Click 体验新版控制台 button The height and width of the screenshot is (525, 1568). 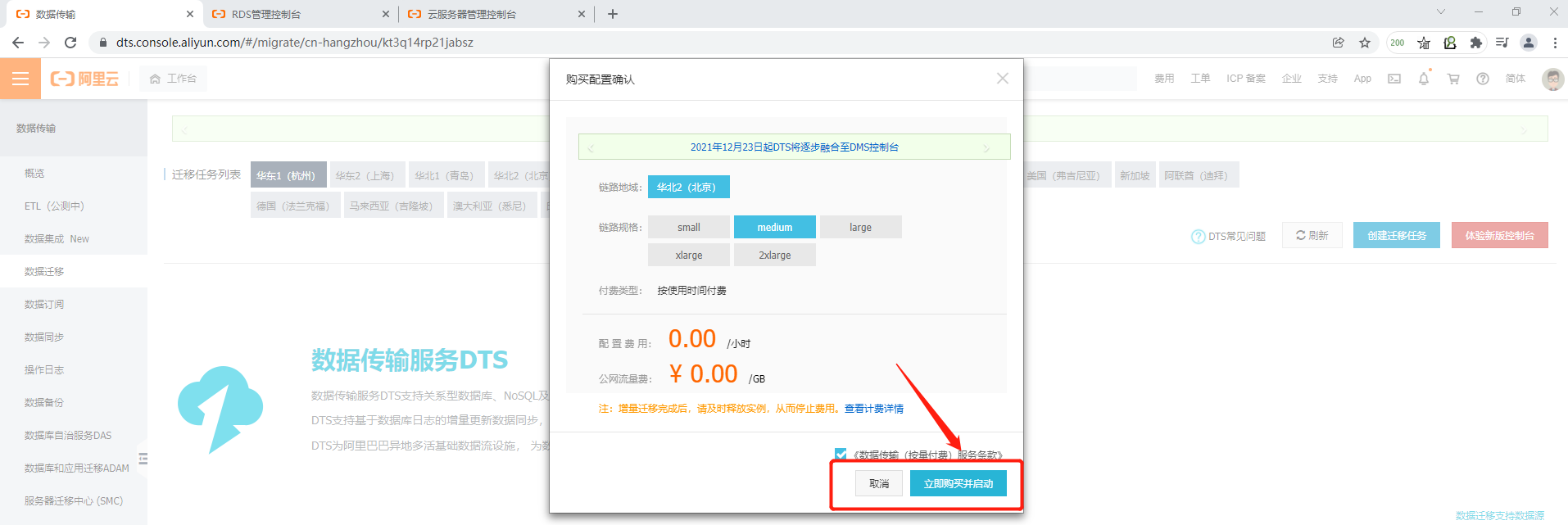point(1500,235)
